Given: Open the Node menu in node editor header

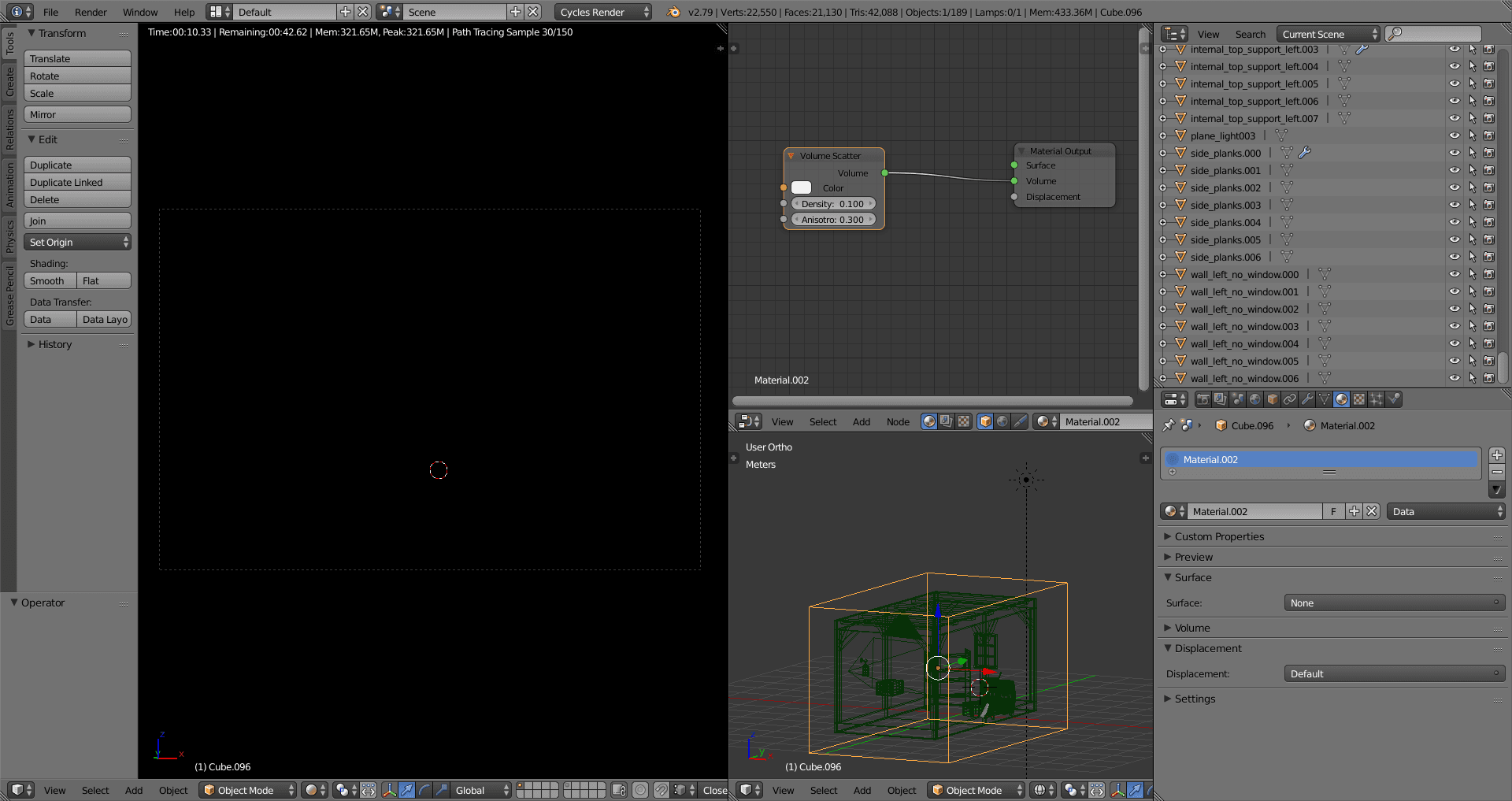Looking at the screenshot, I should [x=898, y=421].
